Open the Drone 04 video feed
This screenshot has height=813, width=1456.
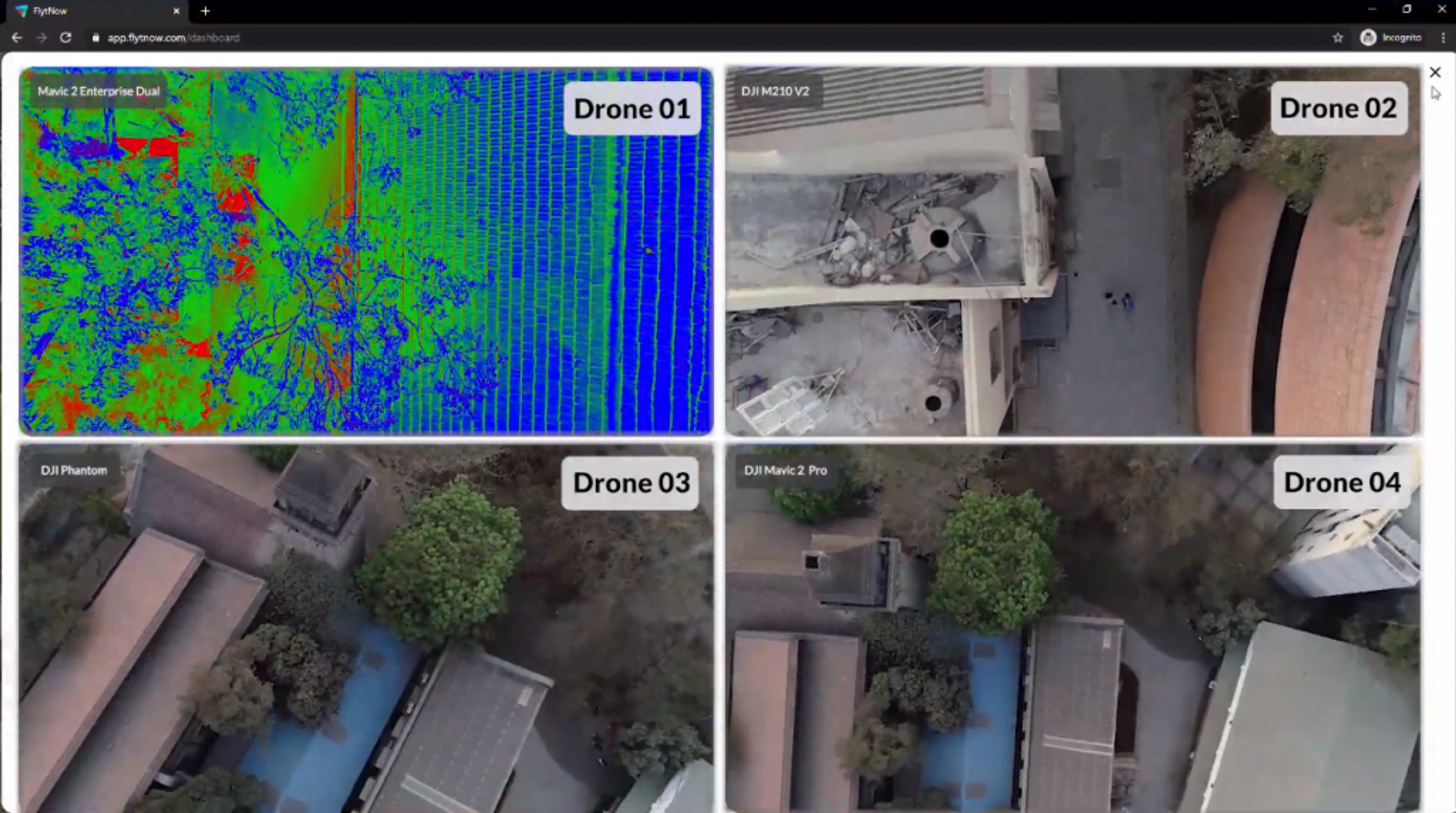(x=1073, y=628)
